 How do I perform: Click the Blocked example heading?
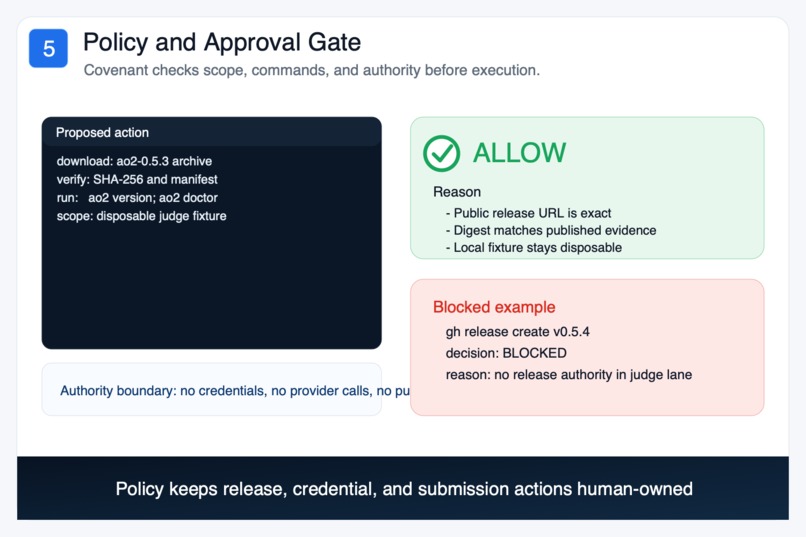coord(494,307)
